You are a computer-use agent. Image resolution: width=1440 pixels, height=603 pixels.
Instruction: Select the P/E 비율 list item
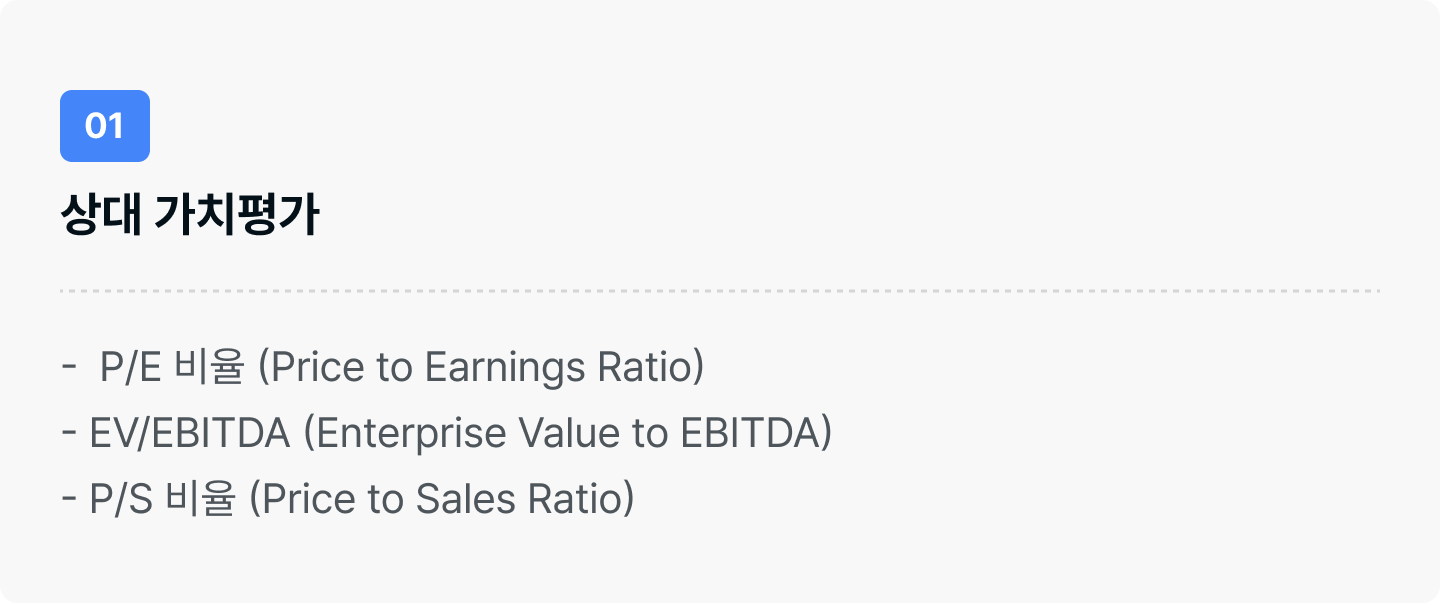pos(383,368)
